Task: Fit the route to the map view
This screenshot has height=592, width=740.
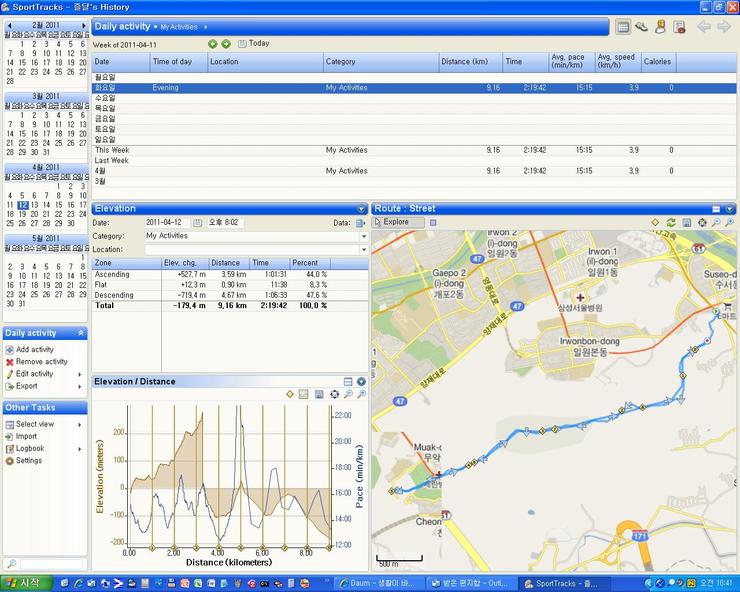Action: pyautogui.click(x=702, y=222)
